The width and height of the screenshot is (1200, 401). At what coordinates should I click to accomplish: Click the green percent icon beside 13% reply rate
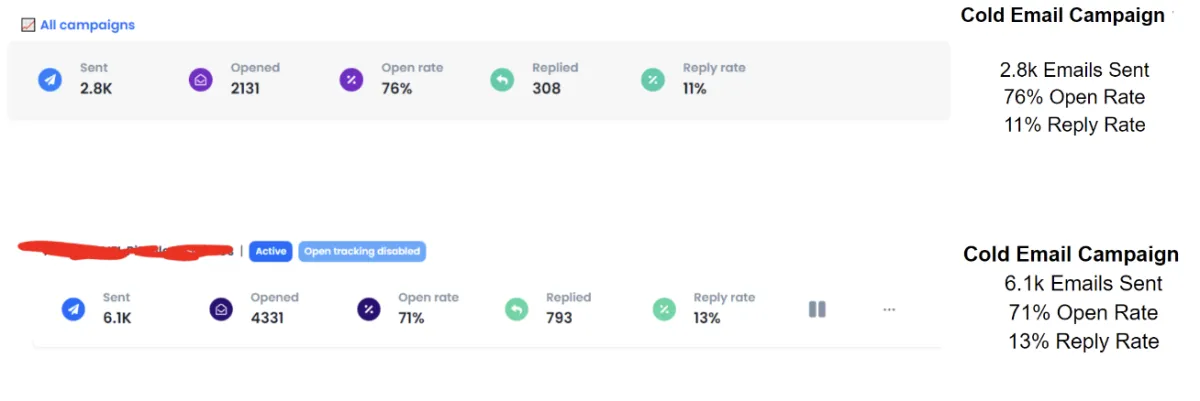(x=664, y=309)
